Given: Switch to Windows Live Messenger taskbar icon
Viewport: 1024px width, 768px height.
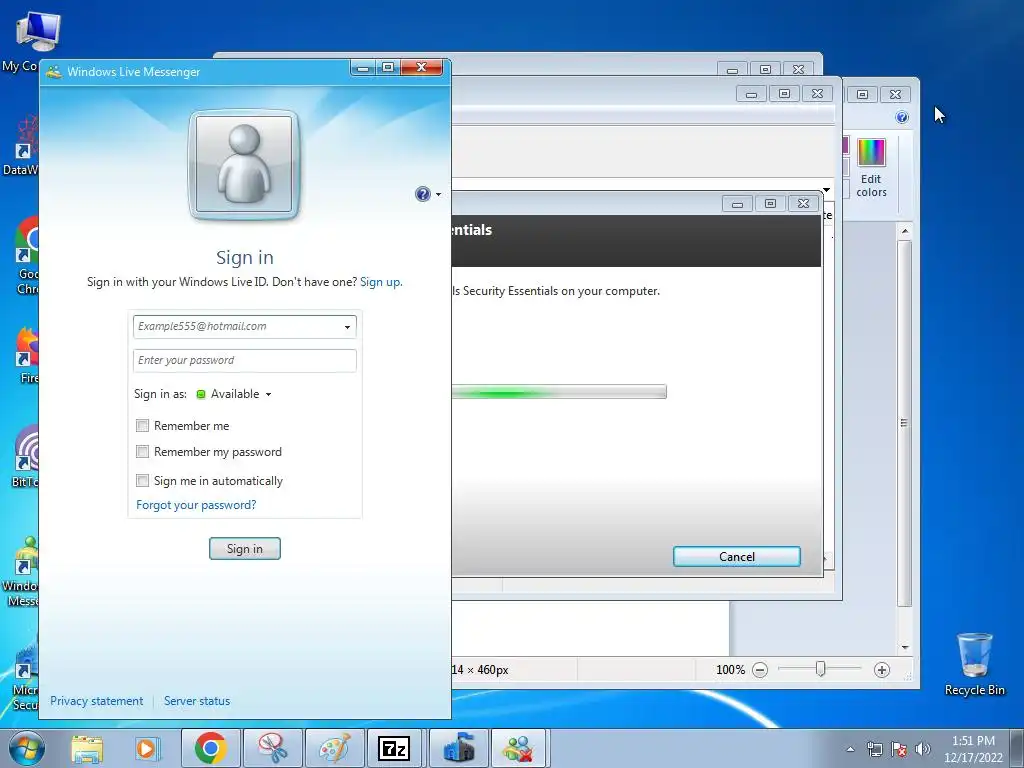Looking at the screenshot, I should click(x=519, y=749).
